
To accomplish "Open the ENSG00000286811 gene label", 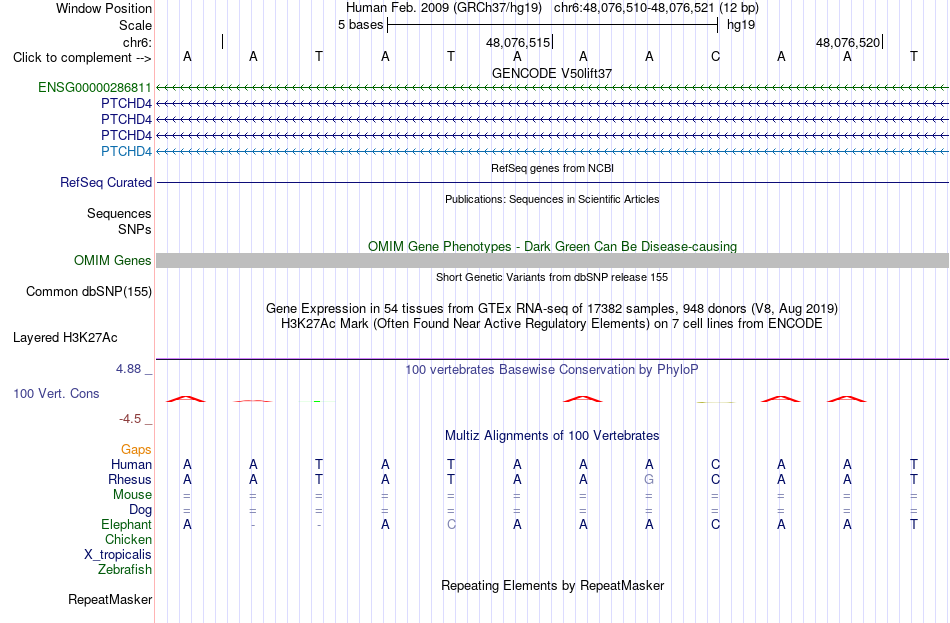I will coord(95,87).
